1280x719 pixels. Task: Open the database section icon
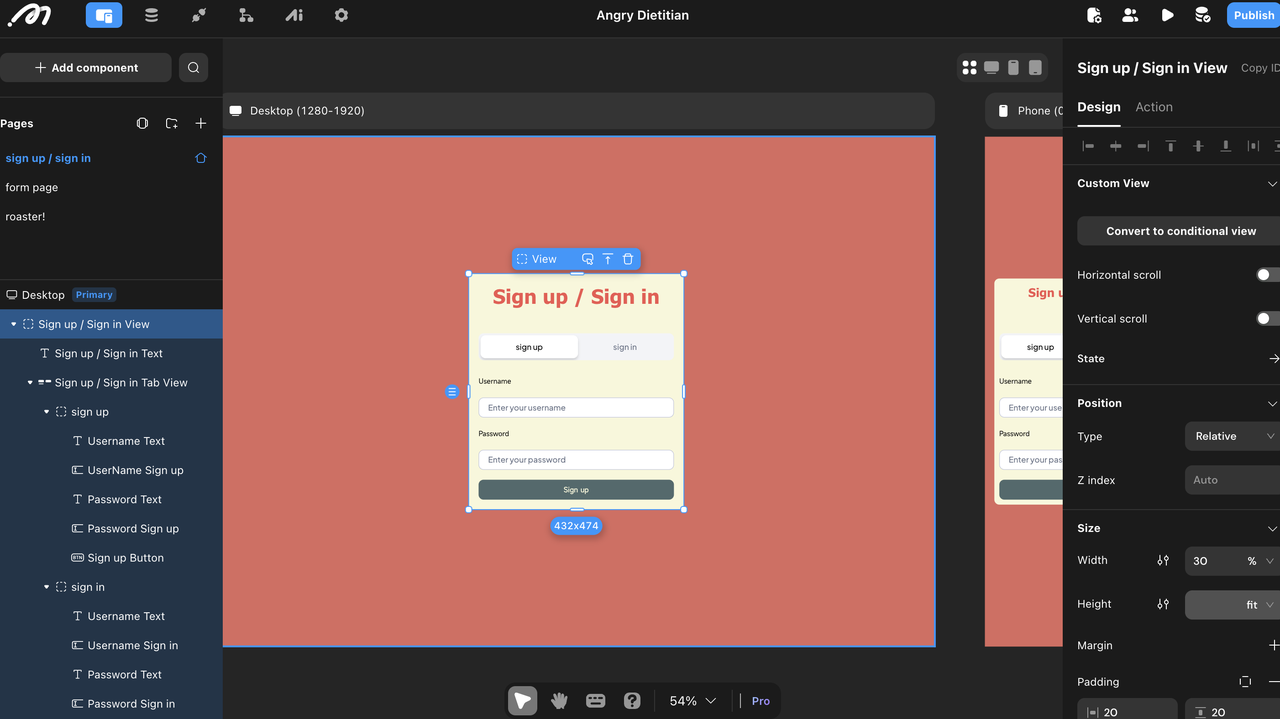coord(151,15)
